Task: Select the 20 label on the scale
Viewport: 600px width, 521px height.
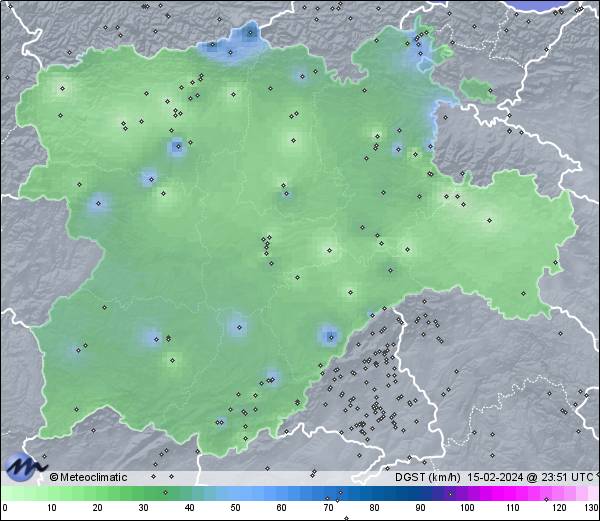Action: point(98,508)
